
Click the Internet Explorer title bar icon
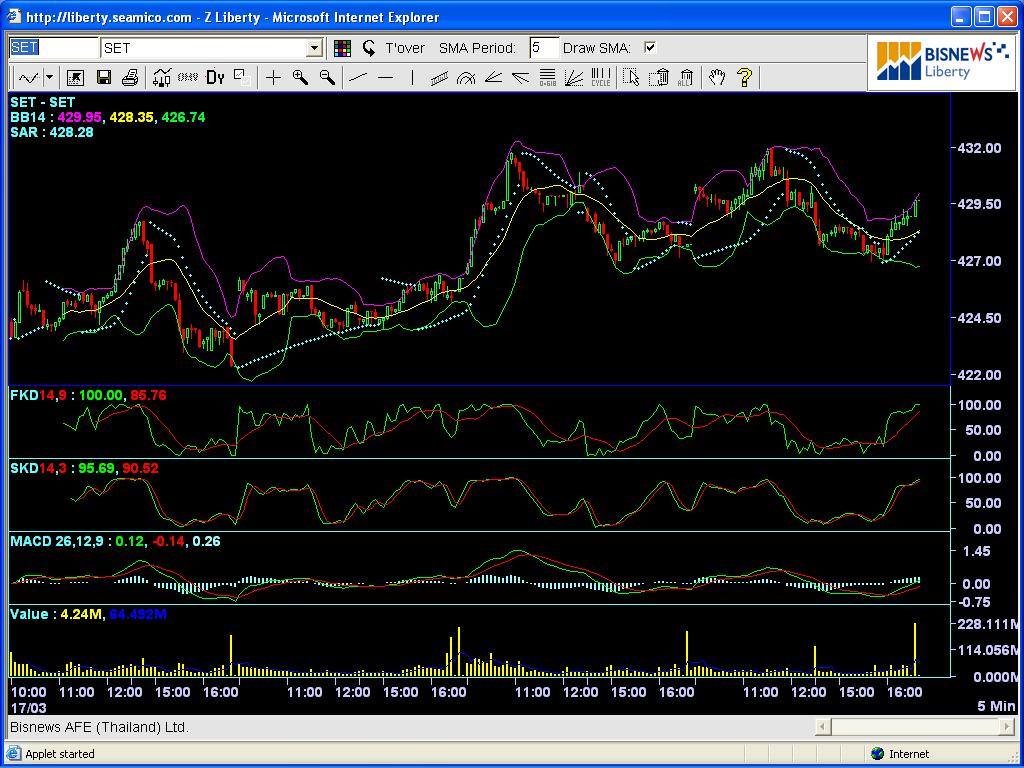[x=14, y=17]
